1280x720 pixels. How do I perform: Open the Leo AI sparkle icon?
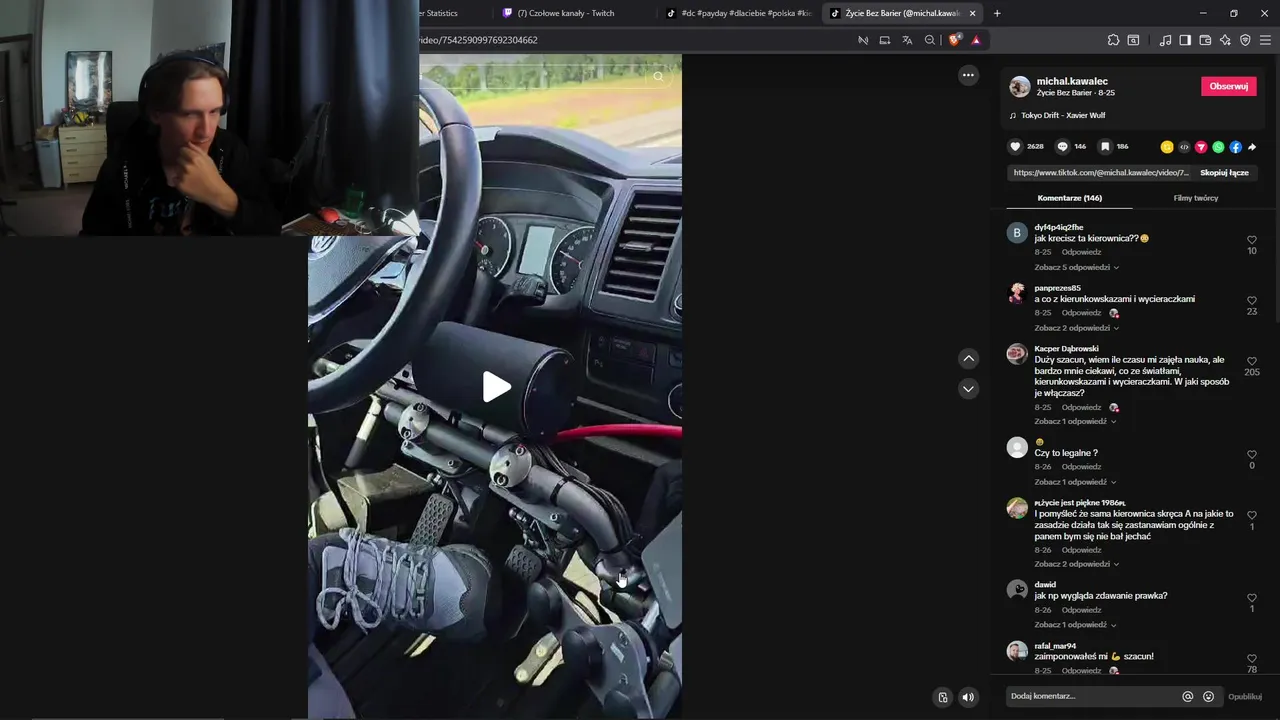(1225, 40)
